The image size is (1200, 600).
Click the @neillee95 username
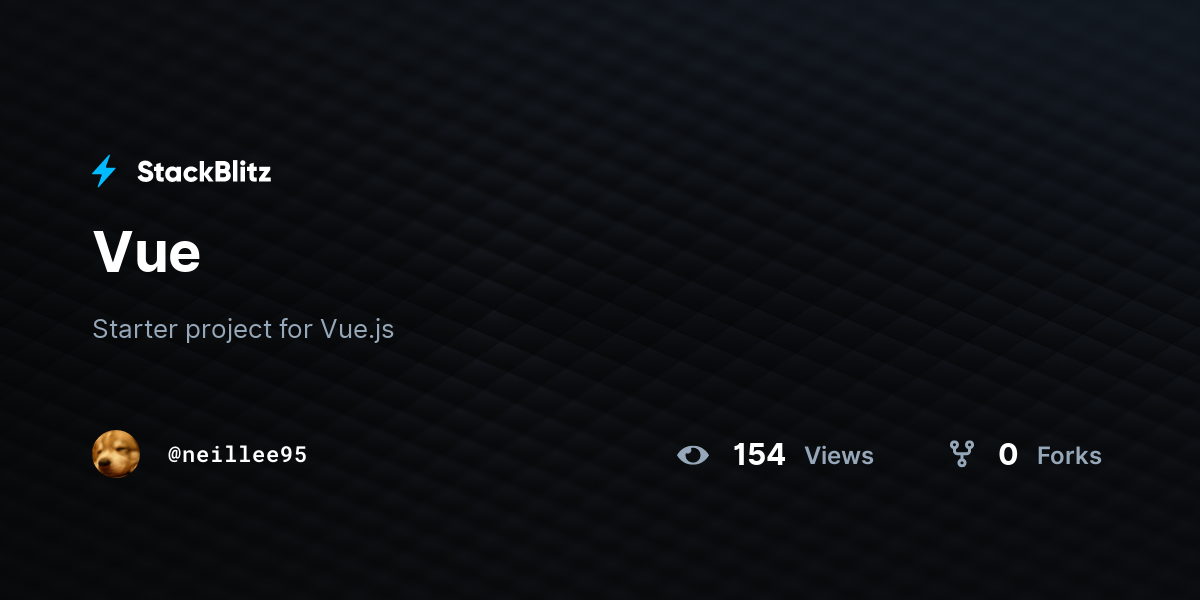237,455
